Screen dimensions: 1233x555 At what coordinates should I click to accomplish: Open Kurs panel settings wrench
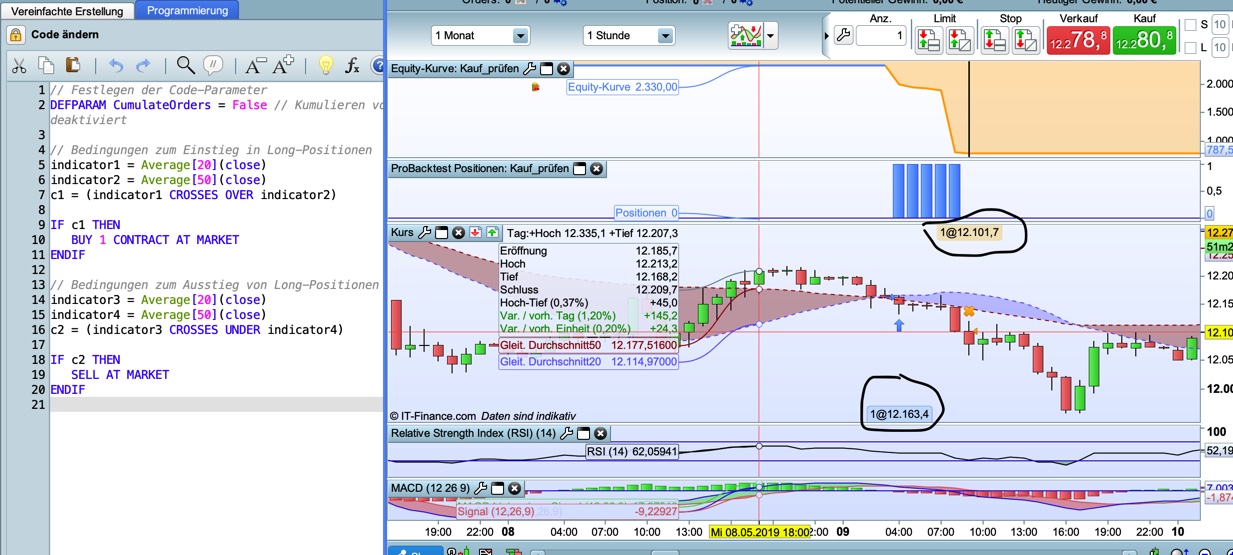point(424,233)
